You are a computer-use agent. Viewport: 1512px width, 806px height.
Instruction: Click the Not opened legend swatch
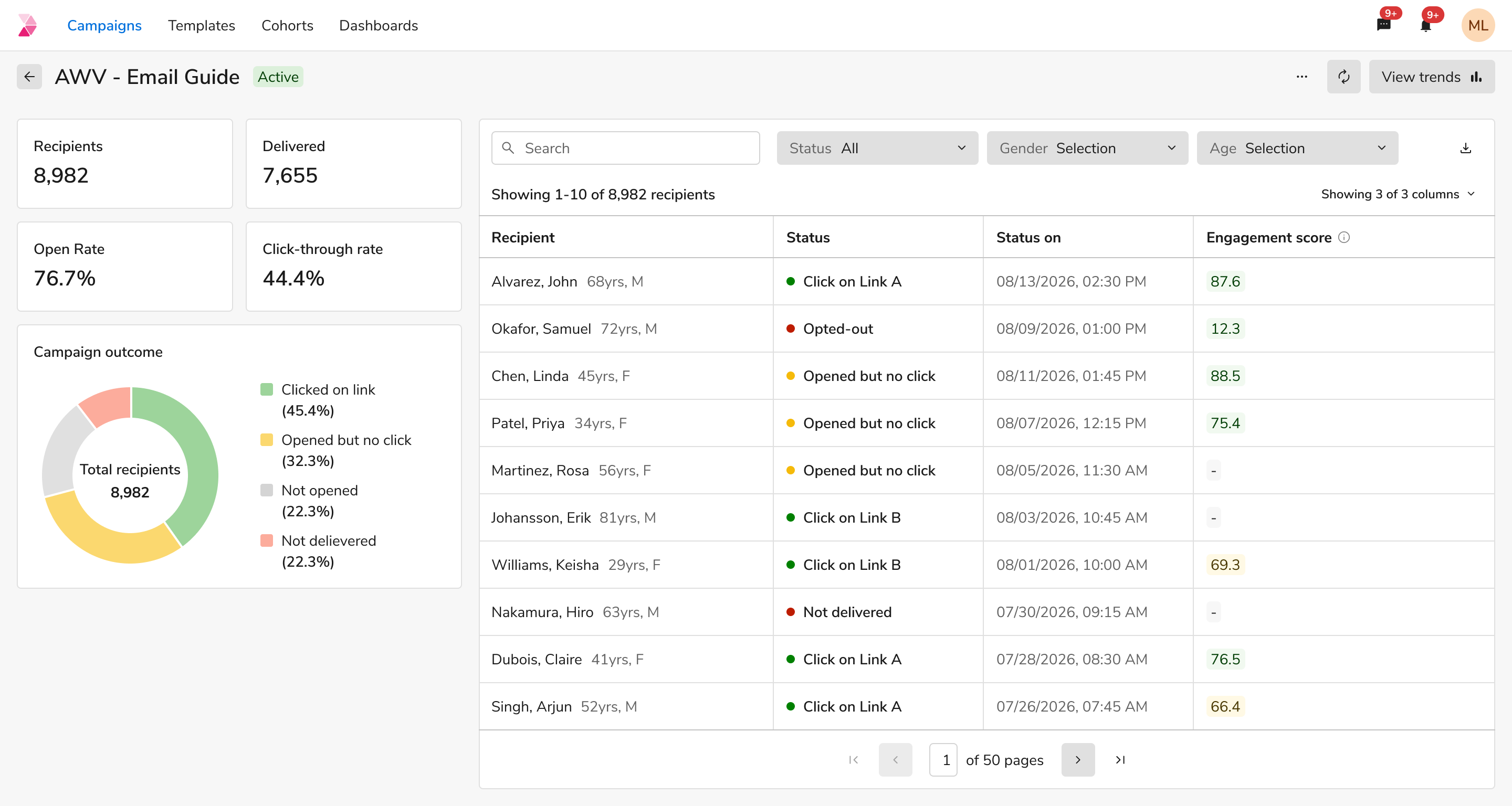click(267, 491)
